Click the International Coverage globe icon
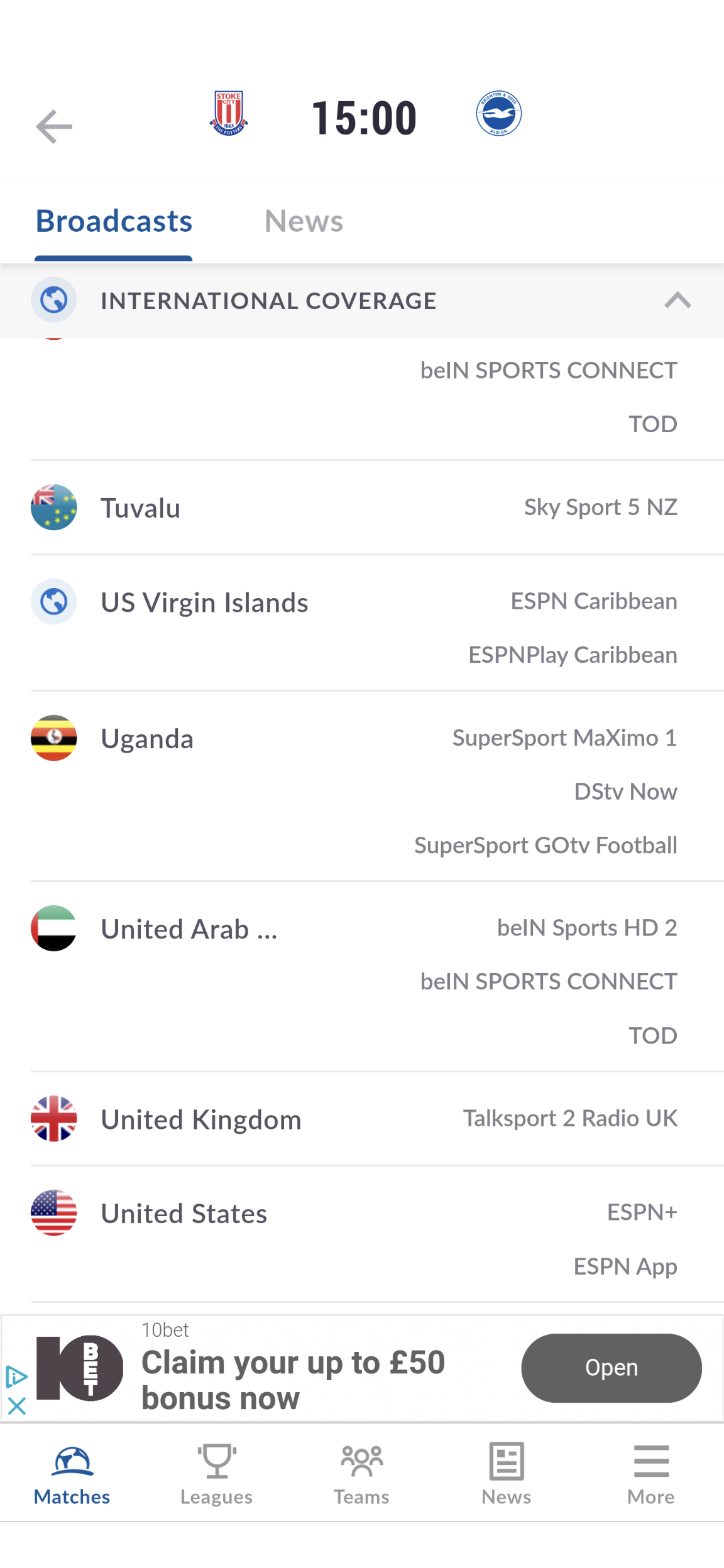This screenshot has height=1568, width=724. pos(54,300)
